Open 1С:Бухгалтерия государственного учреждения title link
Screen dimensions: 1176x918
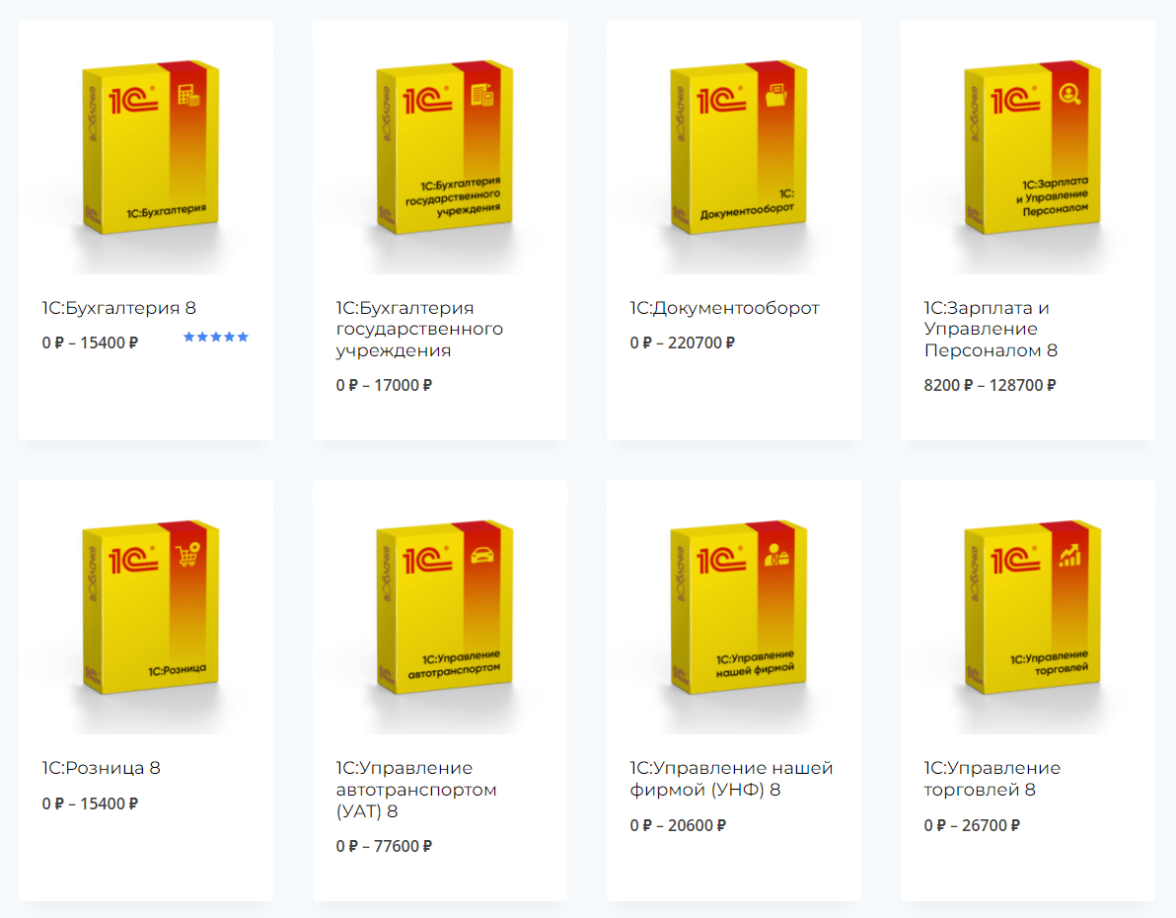pyautogui.click(x=419, y=329)
